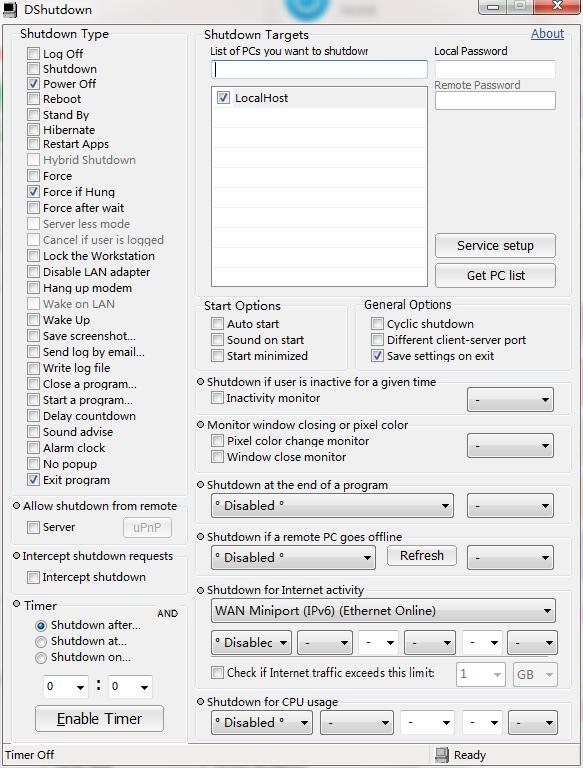Open the About link
Screen dimensions: 583x768
click(x=547, y=34)
